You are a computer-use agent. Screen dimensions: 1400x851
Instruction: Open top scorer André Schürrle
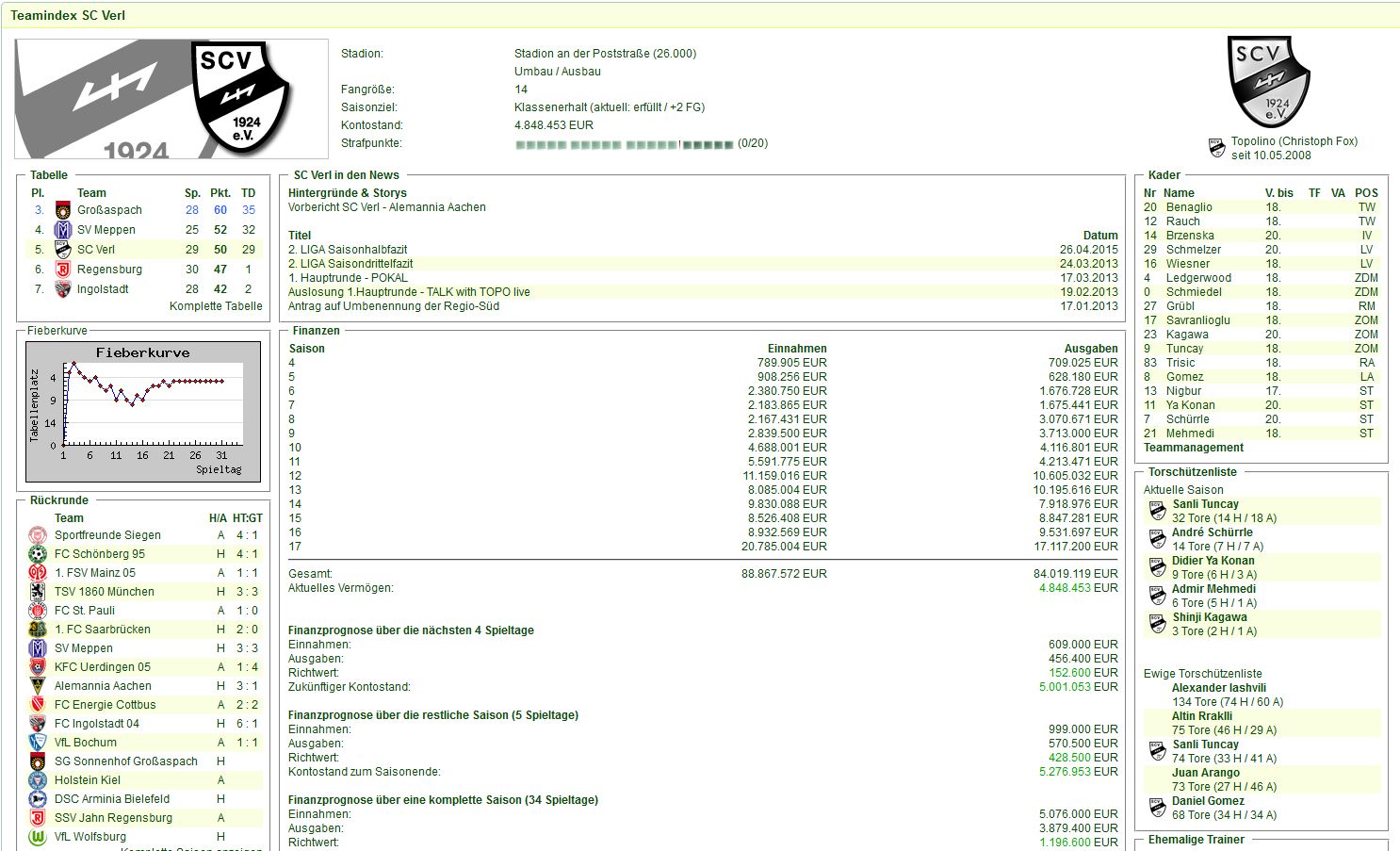(x=1213, y=532)
